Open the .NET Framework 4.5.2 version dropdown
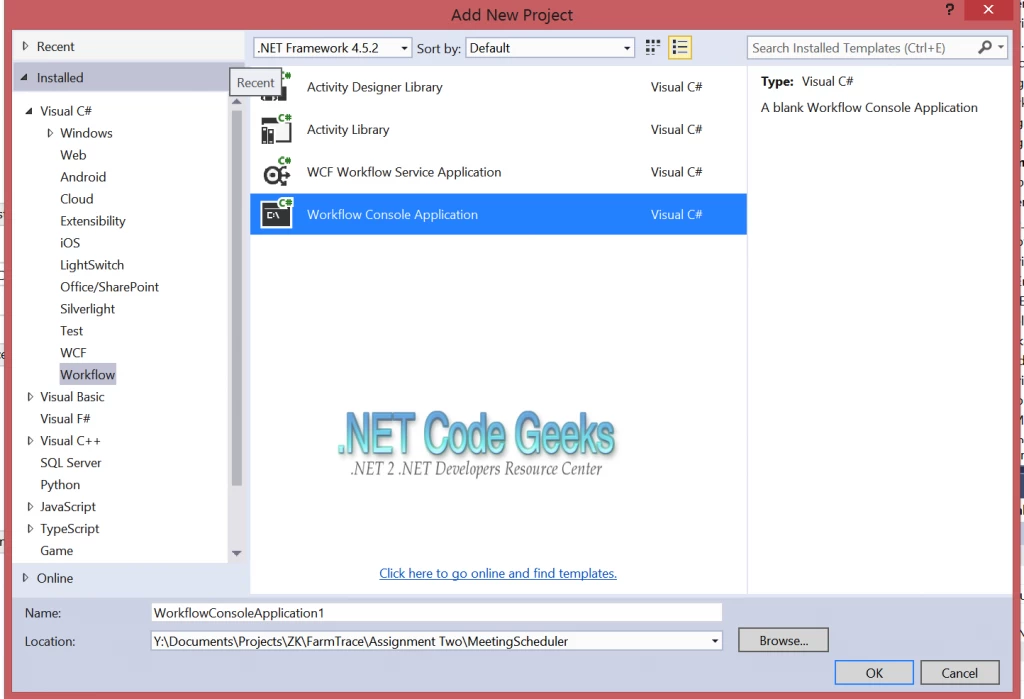 pos(404,47)
